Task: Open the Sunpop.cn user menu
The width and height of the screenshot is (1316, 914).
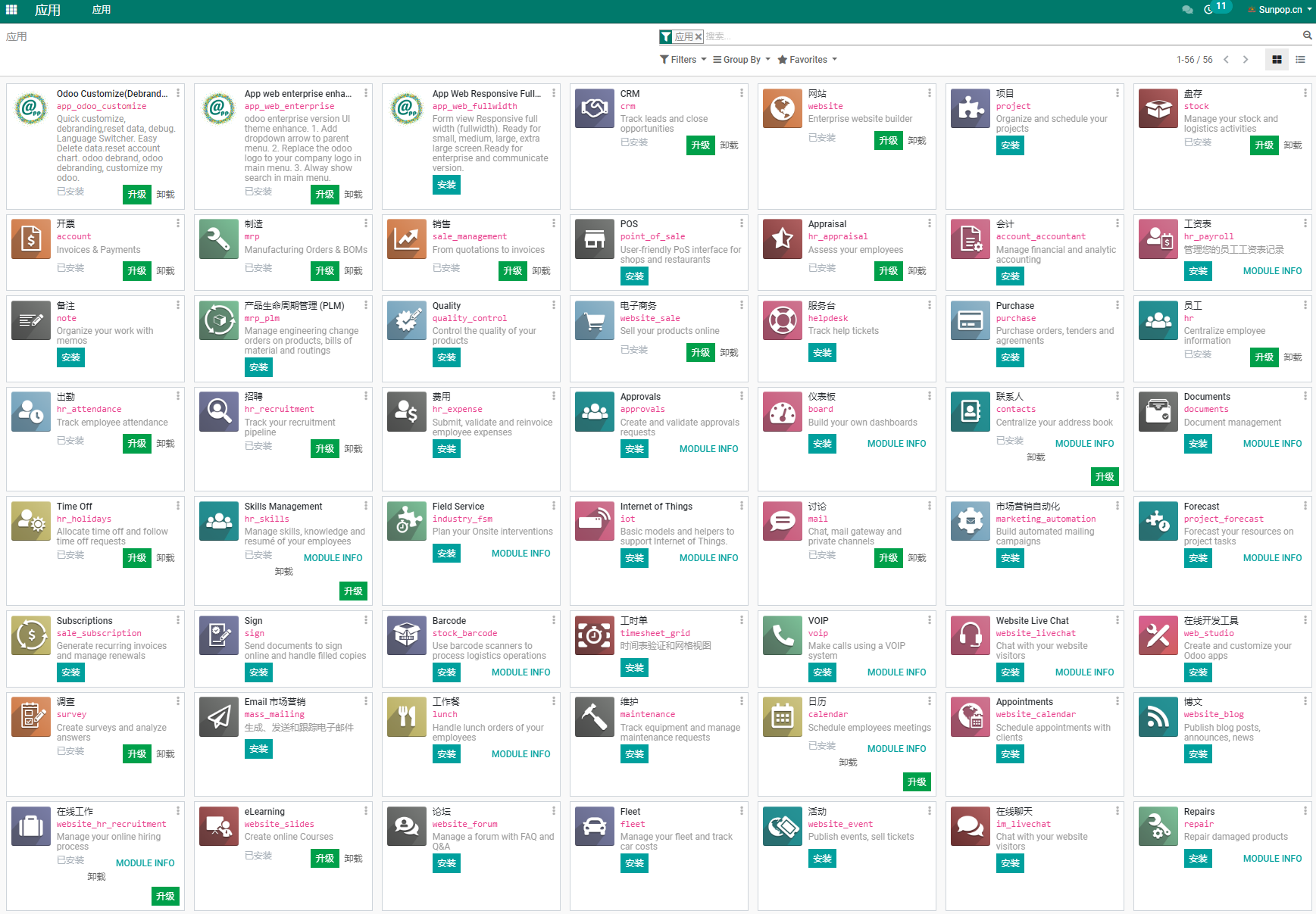Action: point(1280,10)
